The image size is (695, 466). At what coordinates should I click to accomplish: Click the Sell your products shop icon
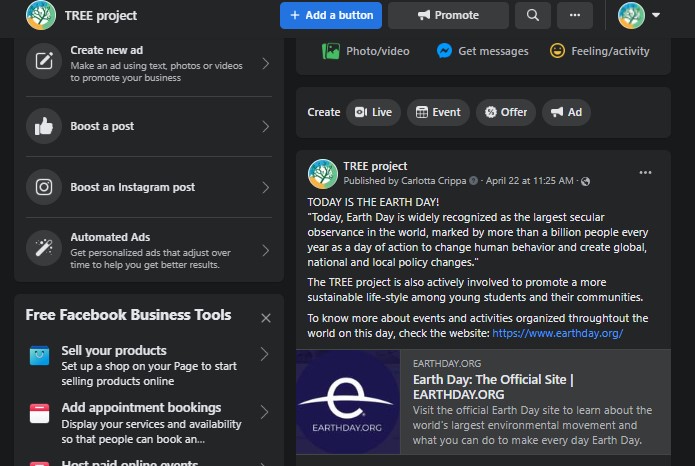point(39,356)
